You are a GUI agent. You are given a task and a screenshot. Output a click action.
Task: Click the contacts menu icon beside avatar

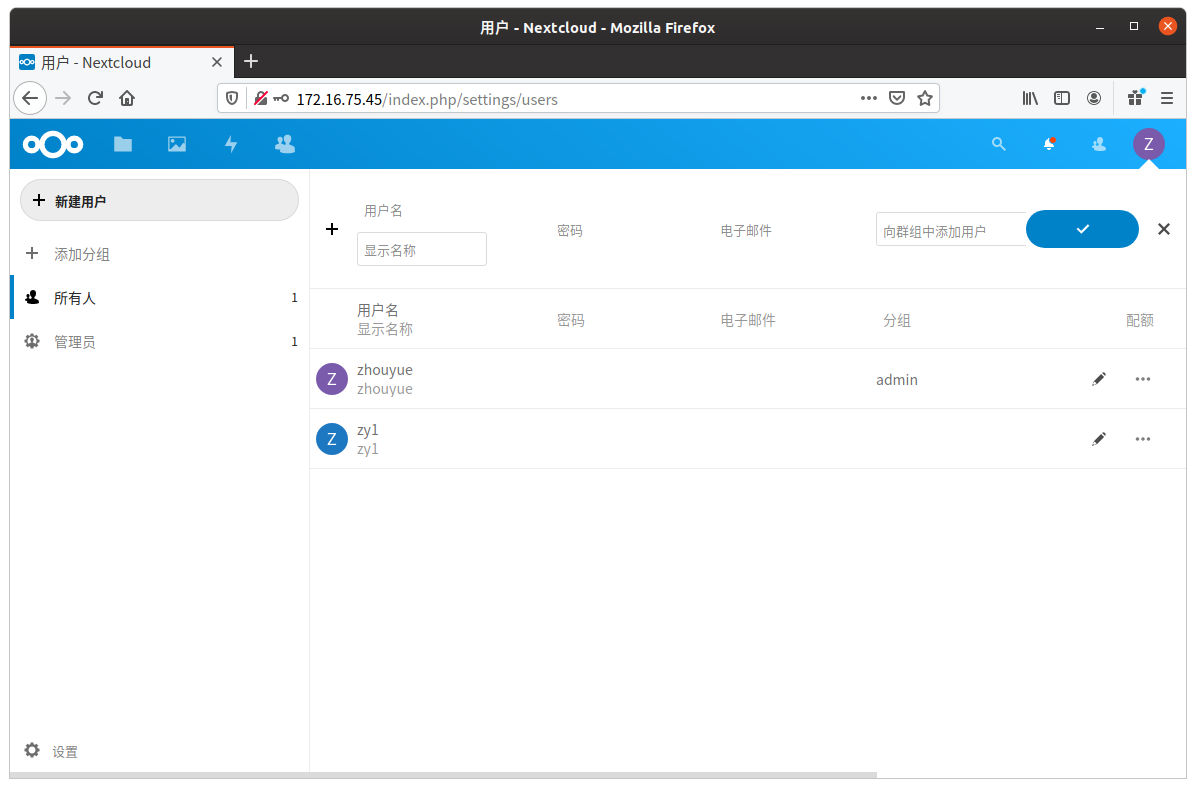tap(1098, 144)
